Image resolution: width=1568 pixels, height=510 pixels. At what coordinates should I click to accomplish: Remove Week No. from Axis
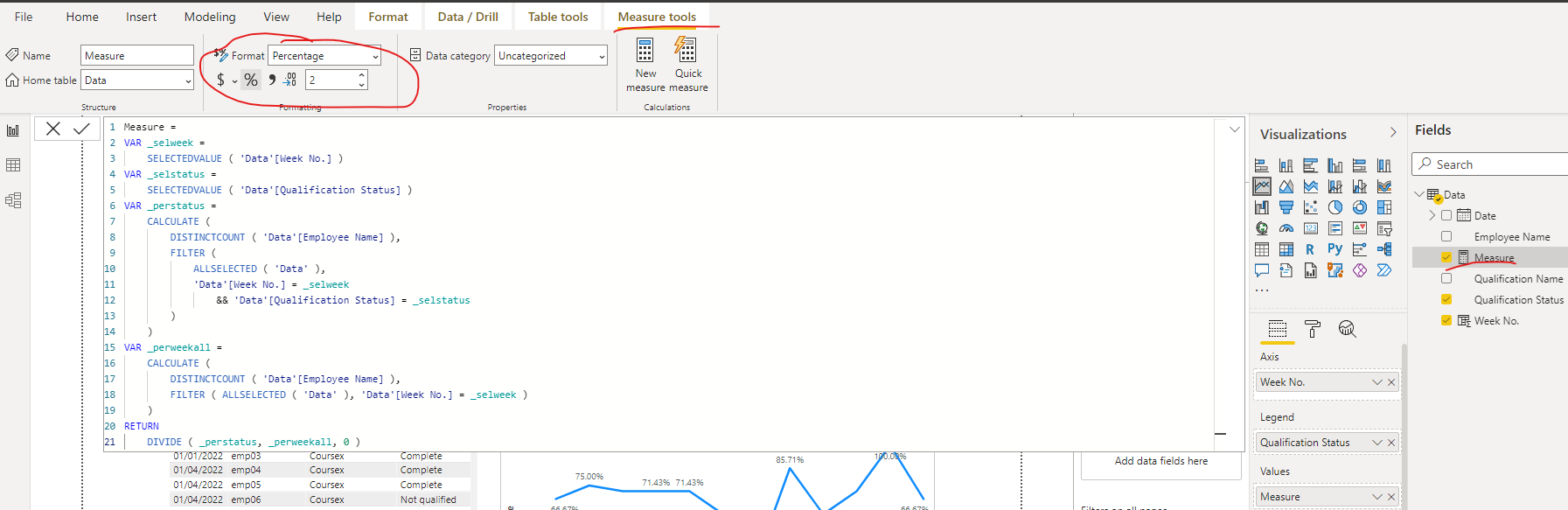click(x=1391, y=382)
